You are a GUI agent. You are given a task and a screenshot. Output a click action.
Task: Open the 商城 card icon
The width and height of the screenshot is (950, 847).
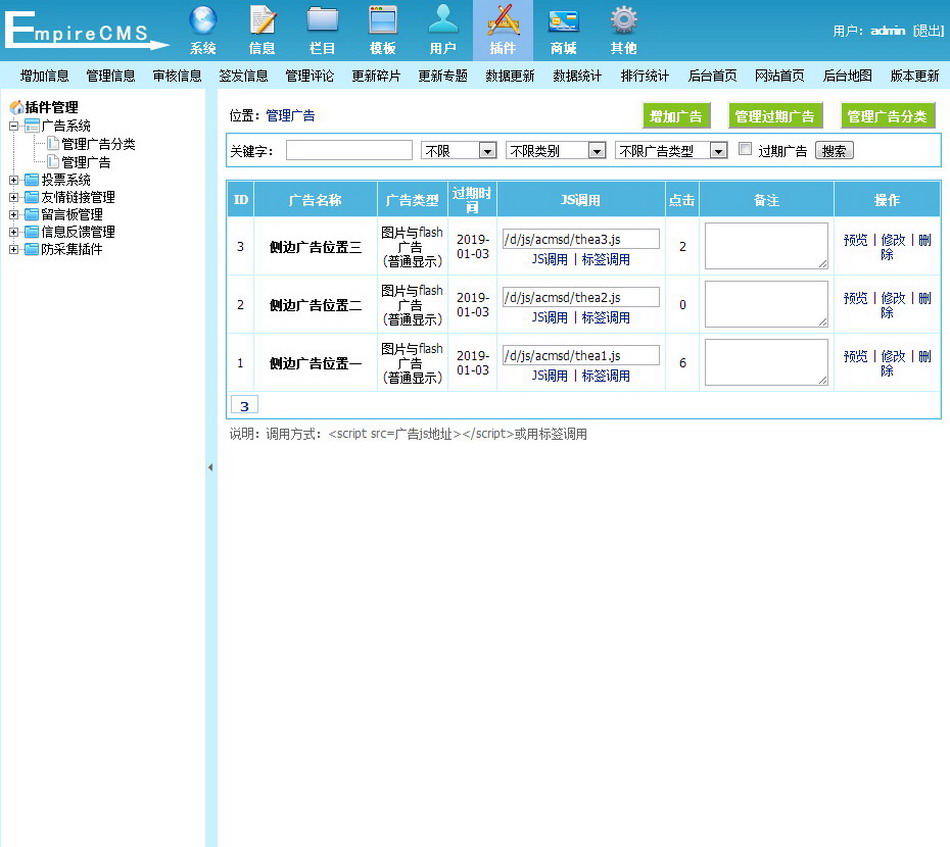tap(563, 21)
